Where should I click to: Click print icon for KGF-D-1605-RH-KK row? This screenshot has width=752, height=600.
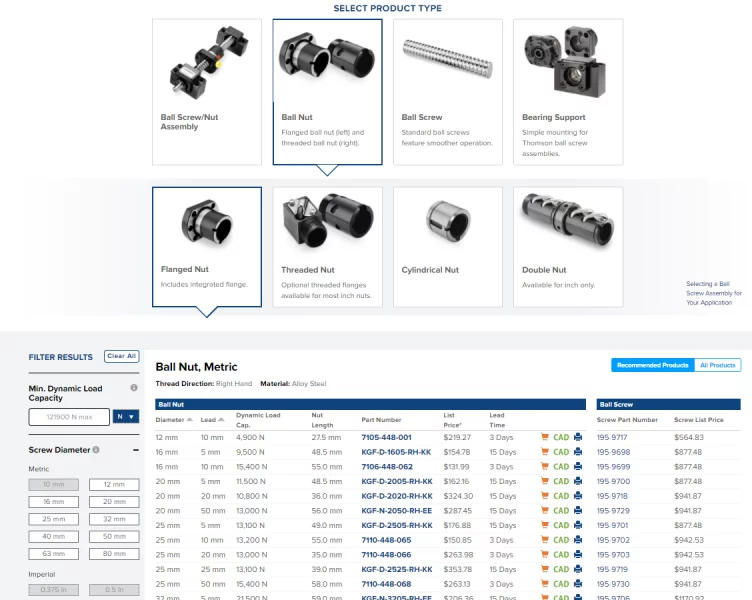578,452
